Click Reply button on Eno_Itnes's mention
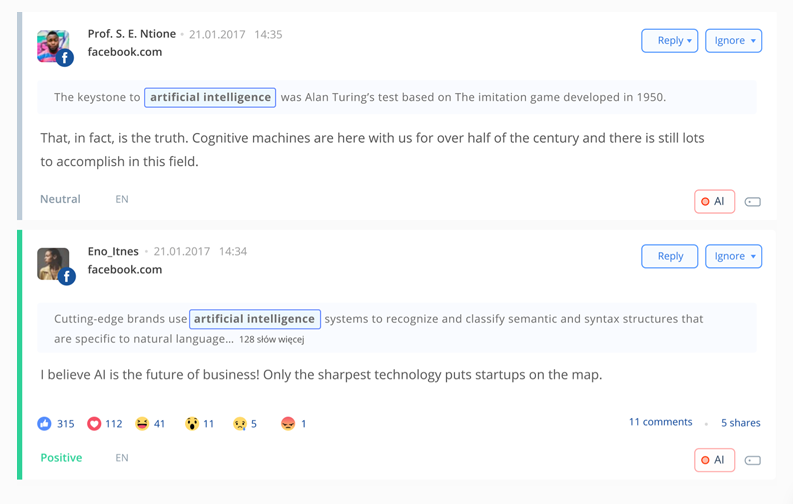793x504 pixels. pyautogui.click(x=670, y=256)
